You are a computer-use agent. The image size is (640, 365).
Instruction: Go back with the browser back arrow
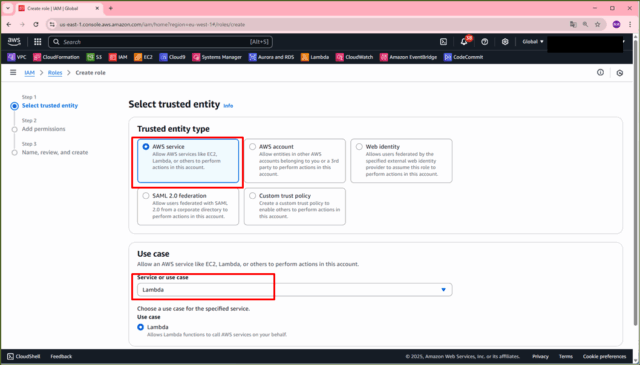tap(9, 24)
